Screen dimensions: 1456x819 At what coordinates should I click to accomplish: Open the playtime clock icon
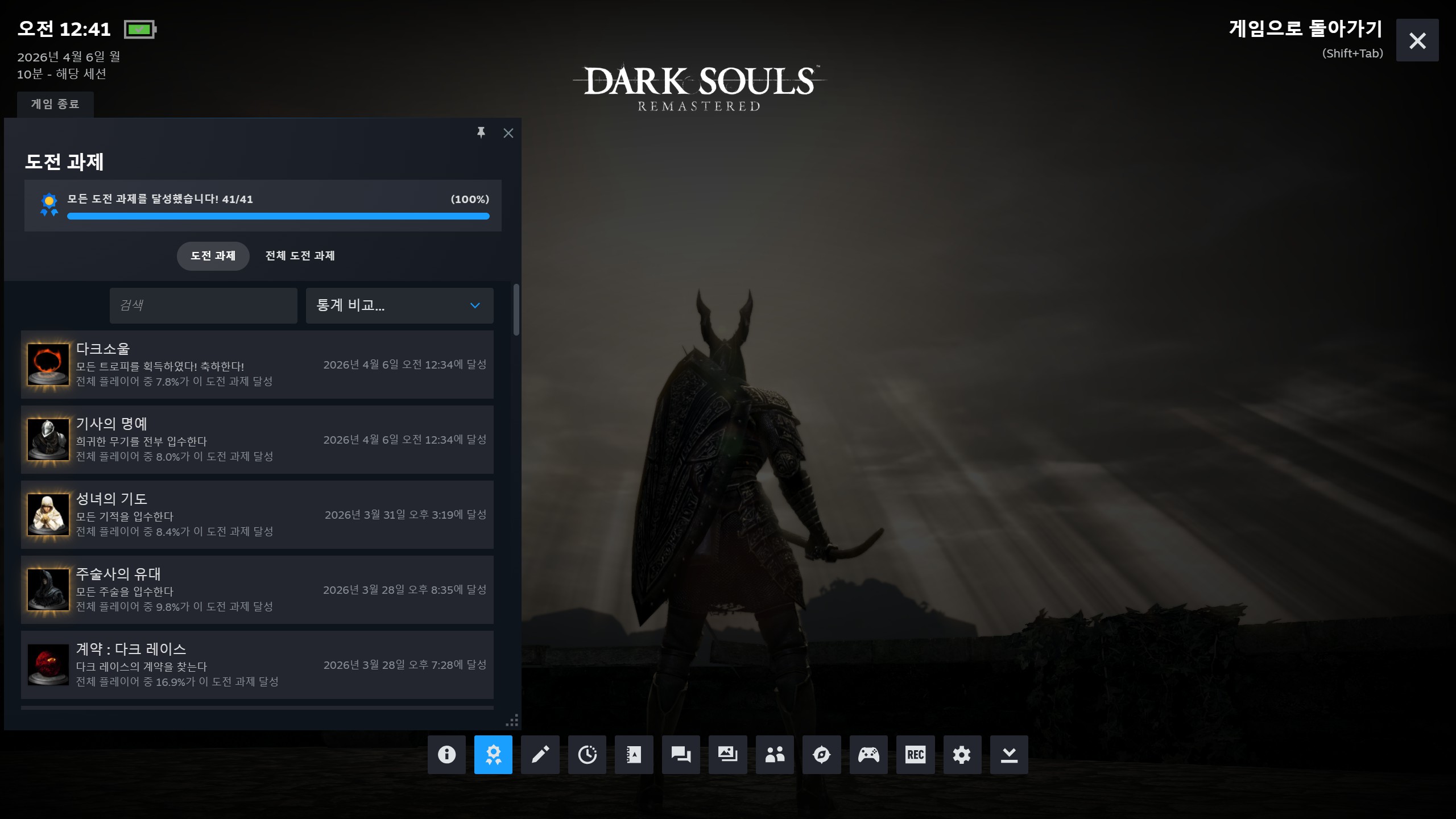coord(587,755)
